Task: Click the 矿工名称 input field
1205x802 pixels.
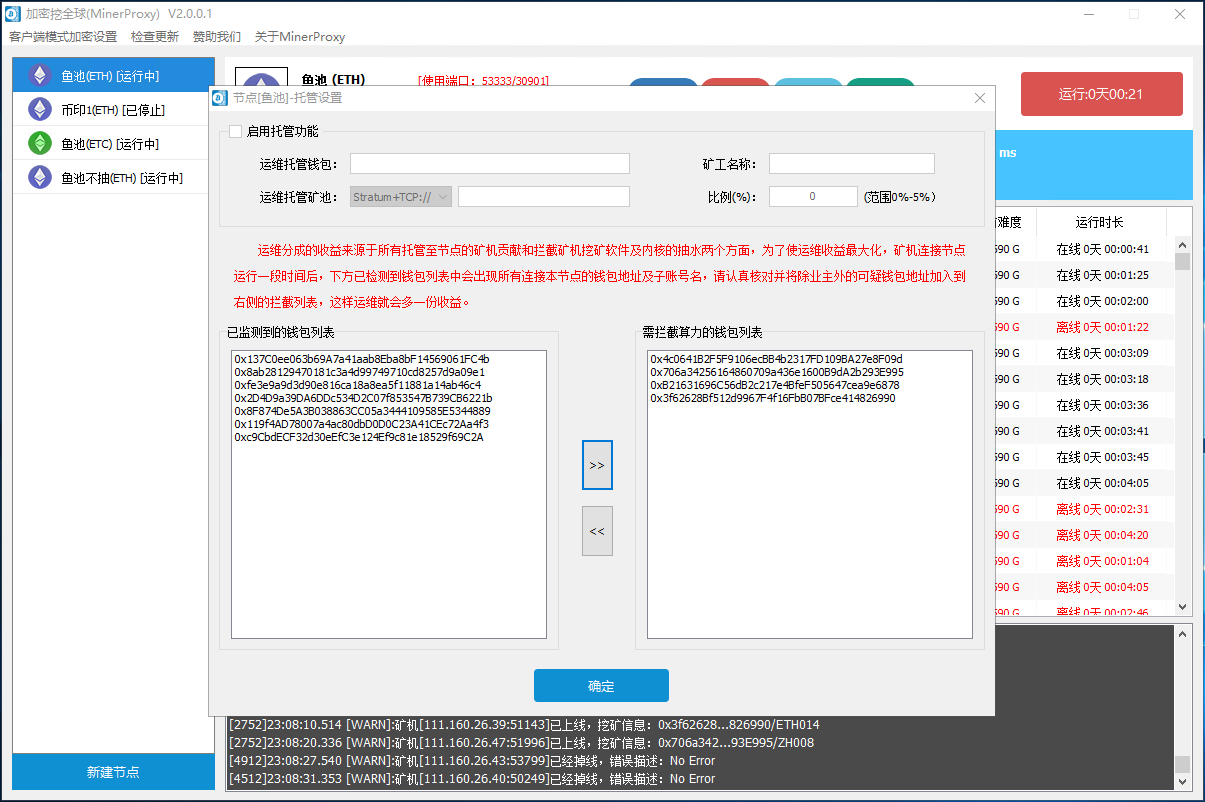Action: click(851, 164)
